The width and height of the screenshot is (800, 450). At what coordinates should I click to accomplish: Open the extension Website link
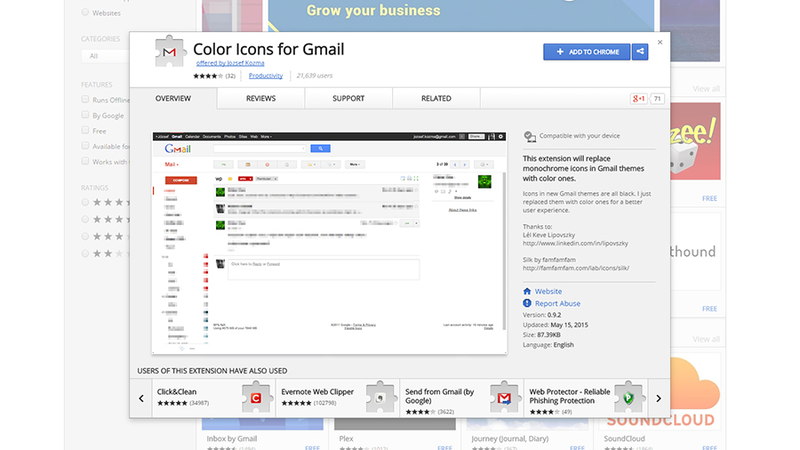click(x=548, y=291)
